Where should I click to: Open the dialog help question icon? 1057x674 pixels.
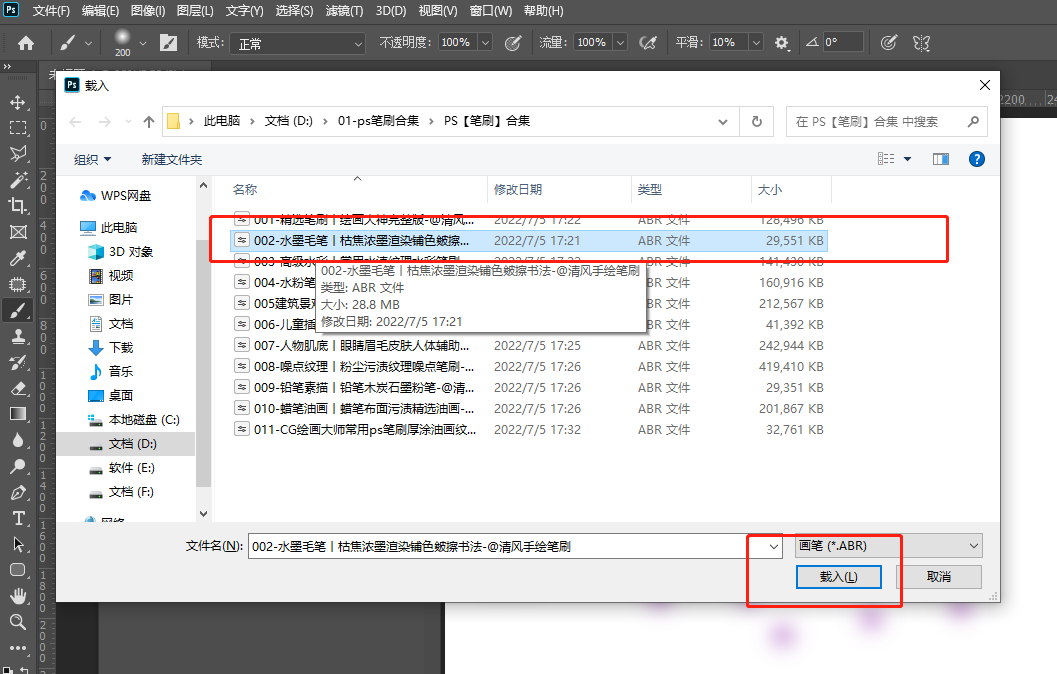[976, 159]
